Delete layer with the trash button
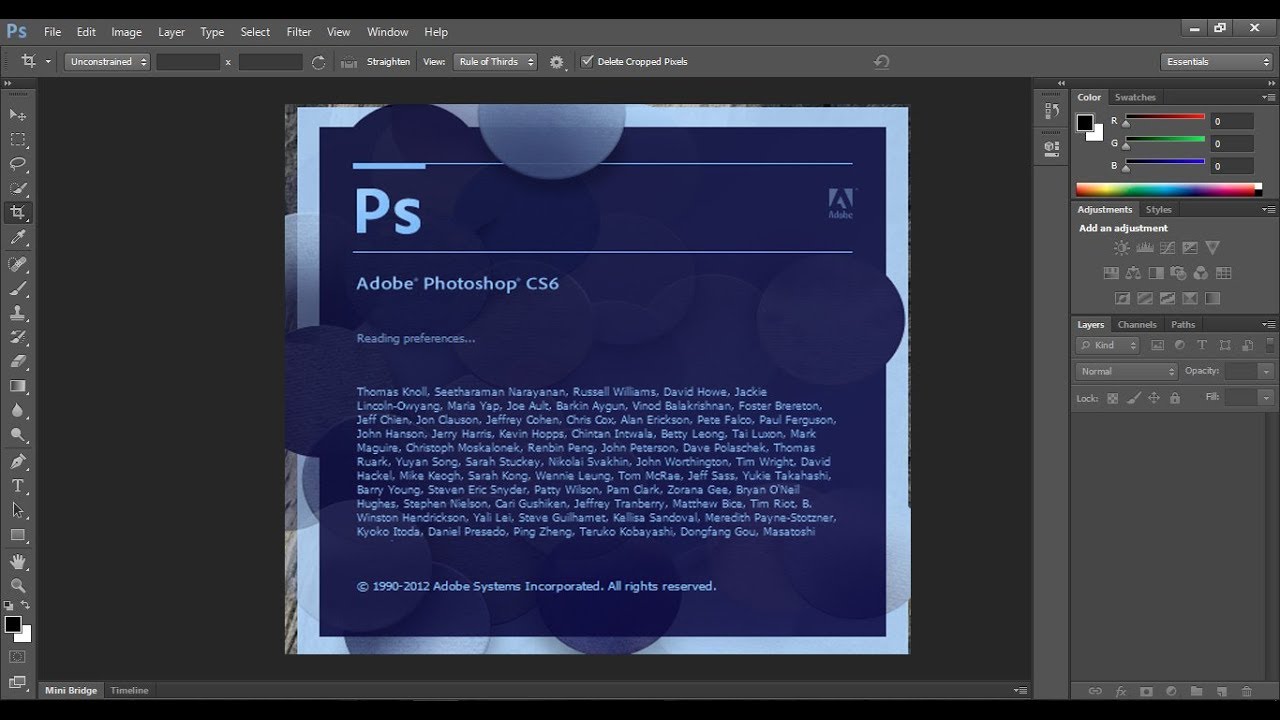 click(1246, 691)
